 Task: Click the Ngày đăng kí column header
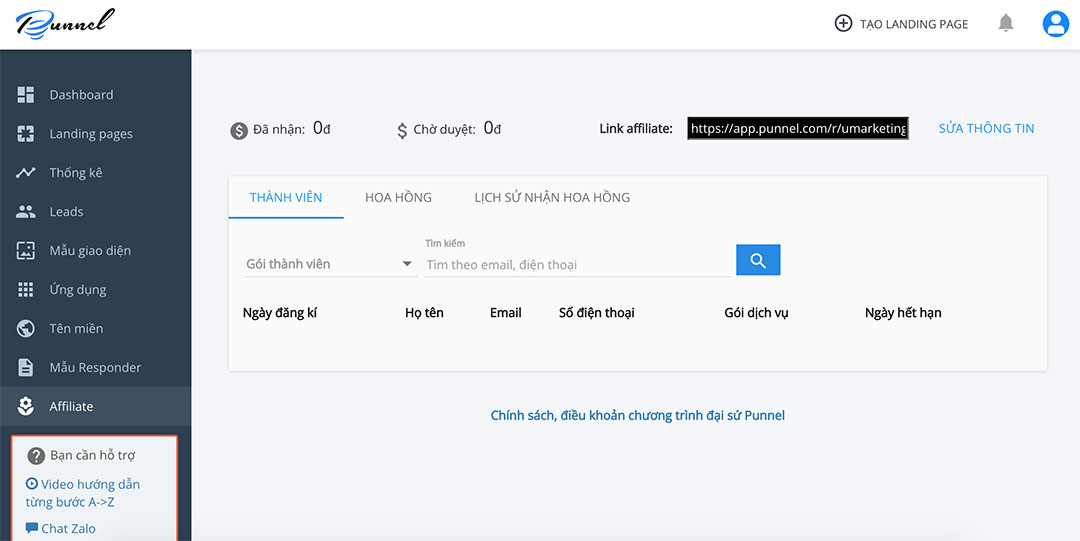pyautogui.click(x=280, y=313)
